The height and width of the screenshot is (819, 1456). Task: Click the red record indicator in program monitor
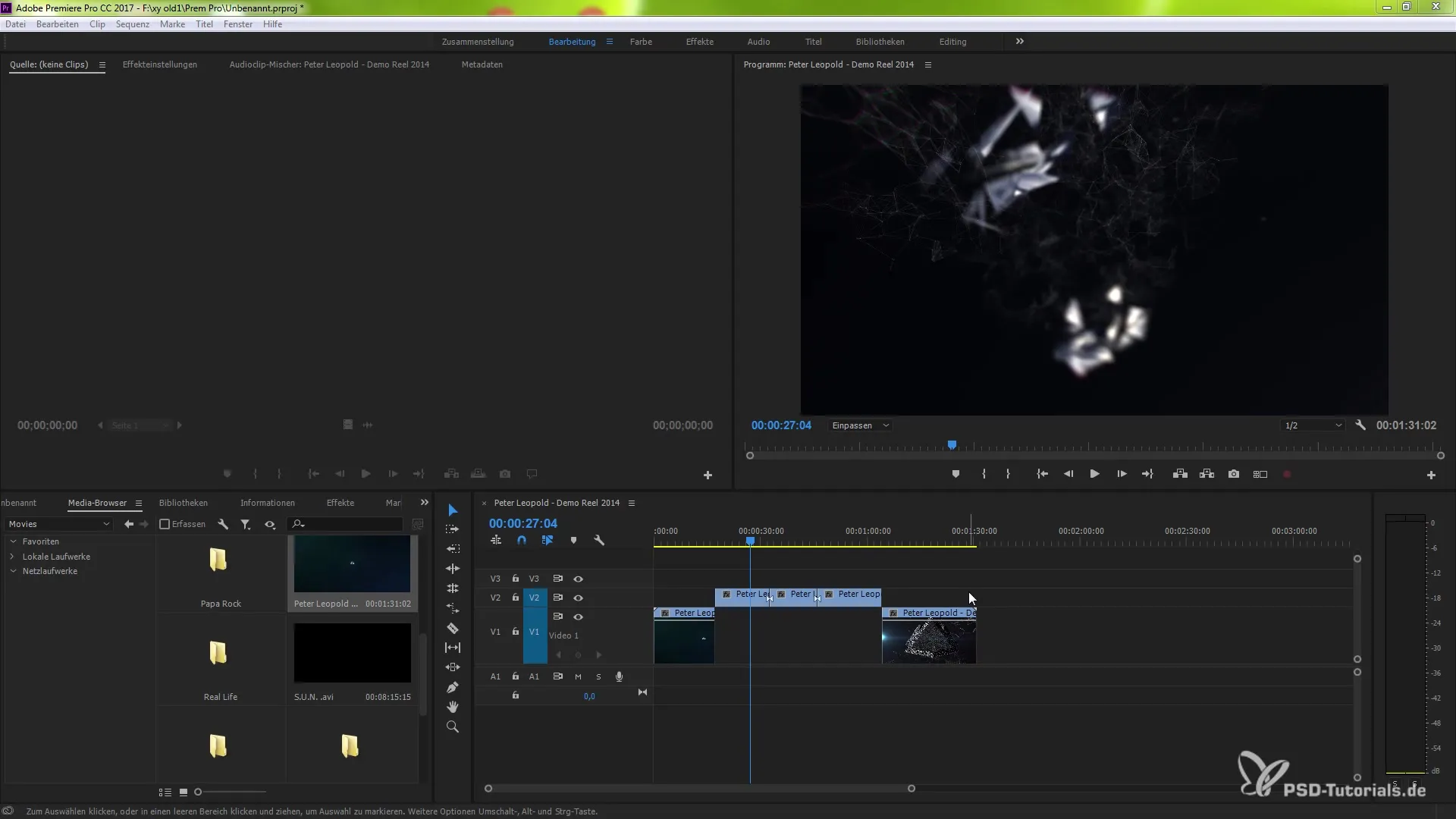[x=1287, y=474]
